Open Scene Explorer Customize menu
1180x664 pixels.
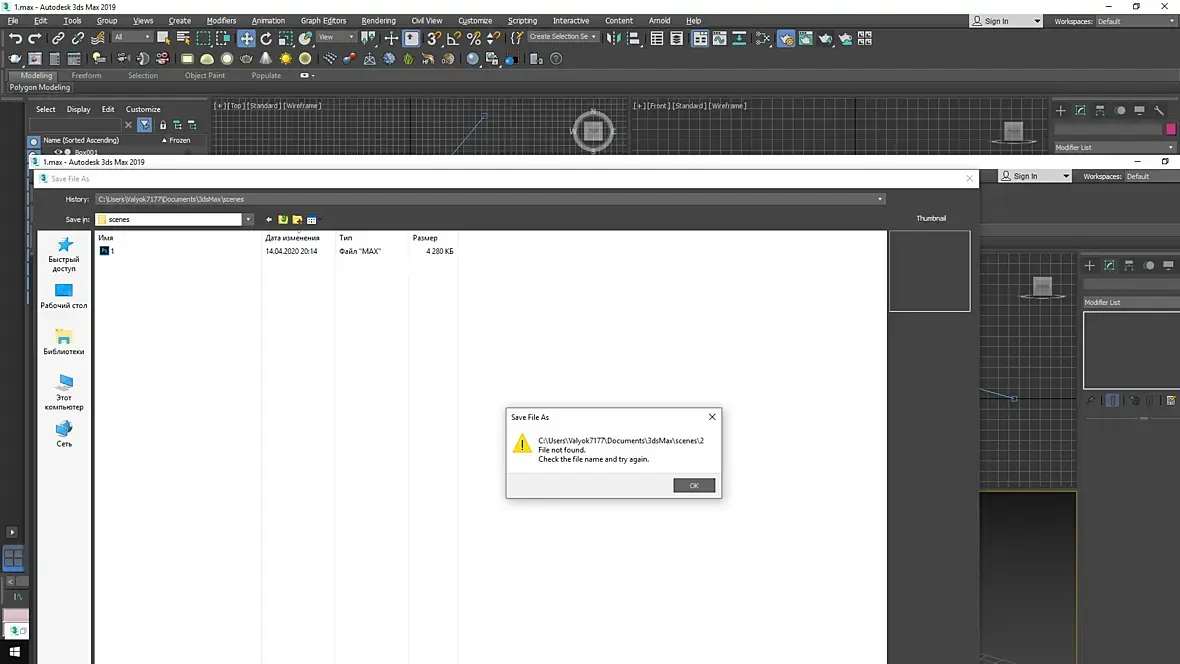[143, 109]
